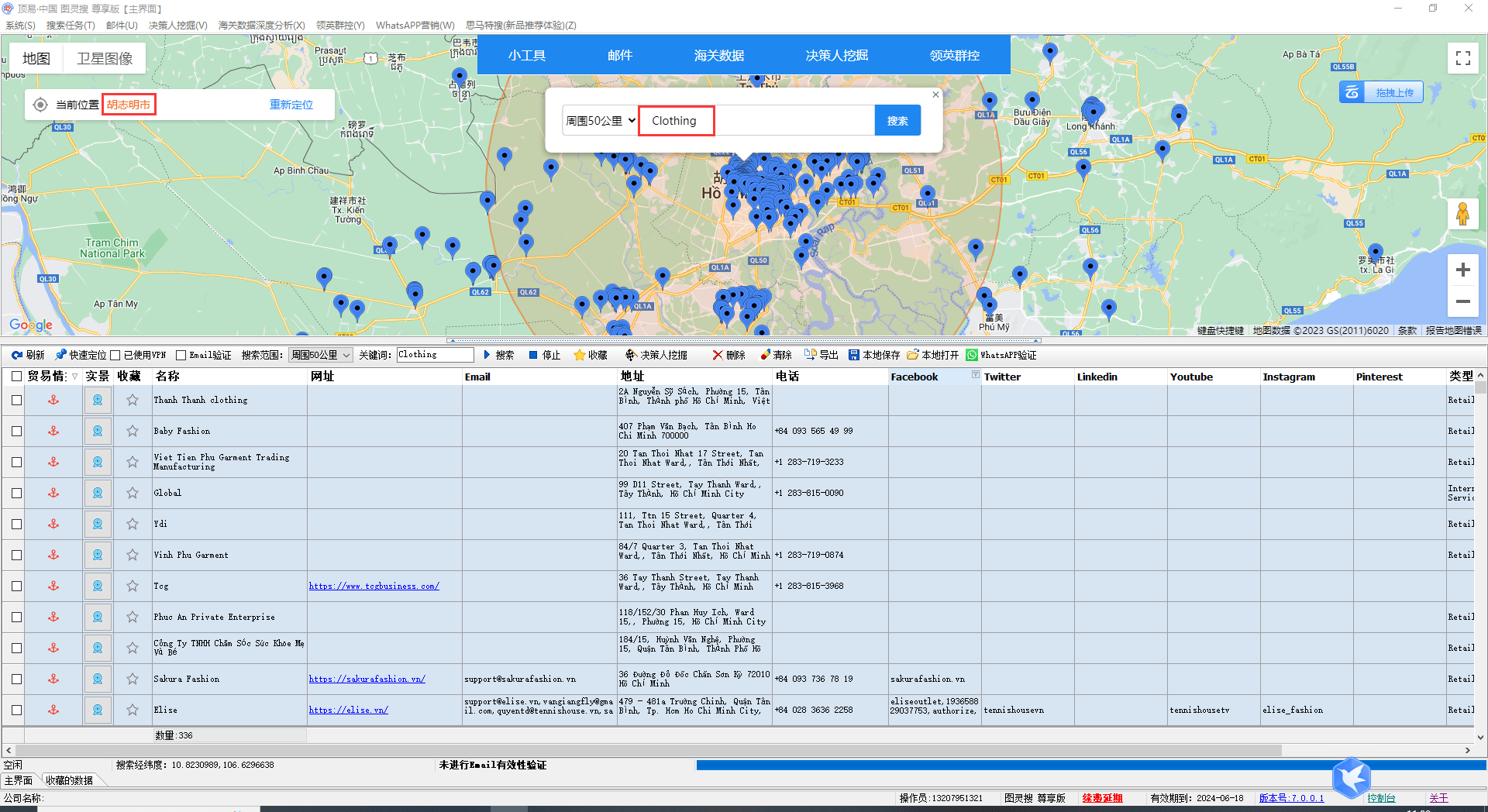1488x812 pixels.
Task: Open the 搜索范围 combo box in toolbar
Action: click(321, 355)
